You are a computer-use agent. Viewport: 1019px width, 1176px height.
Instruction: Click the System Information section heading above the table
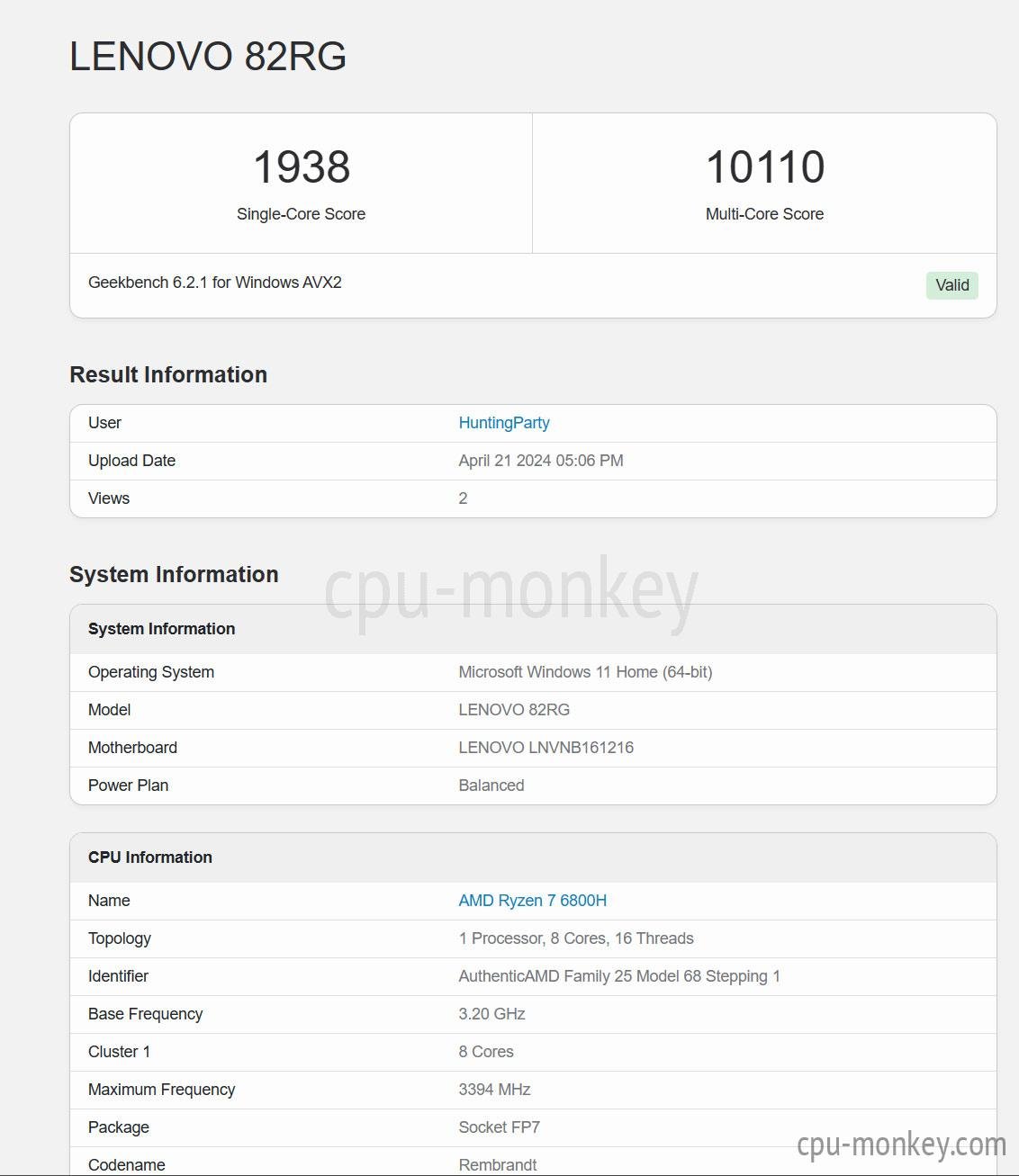174,574
